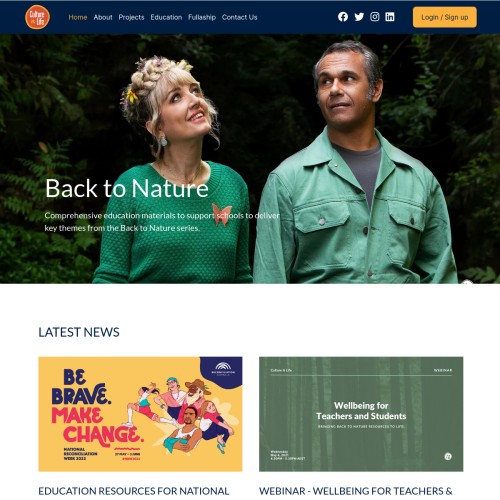Click the Latest News heading
This screenshot has width=500, height=500.
point(79,332)
